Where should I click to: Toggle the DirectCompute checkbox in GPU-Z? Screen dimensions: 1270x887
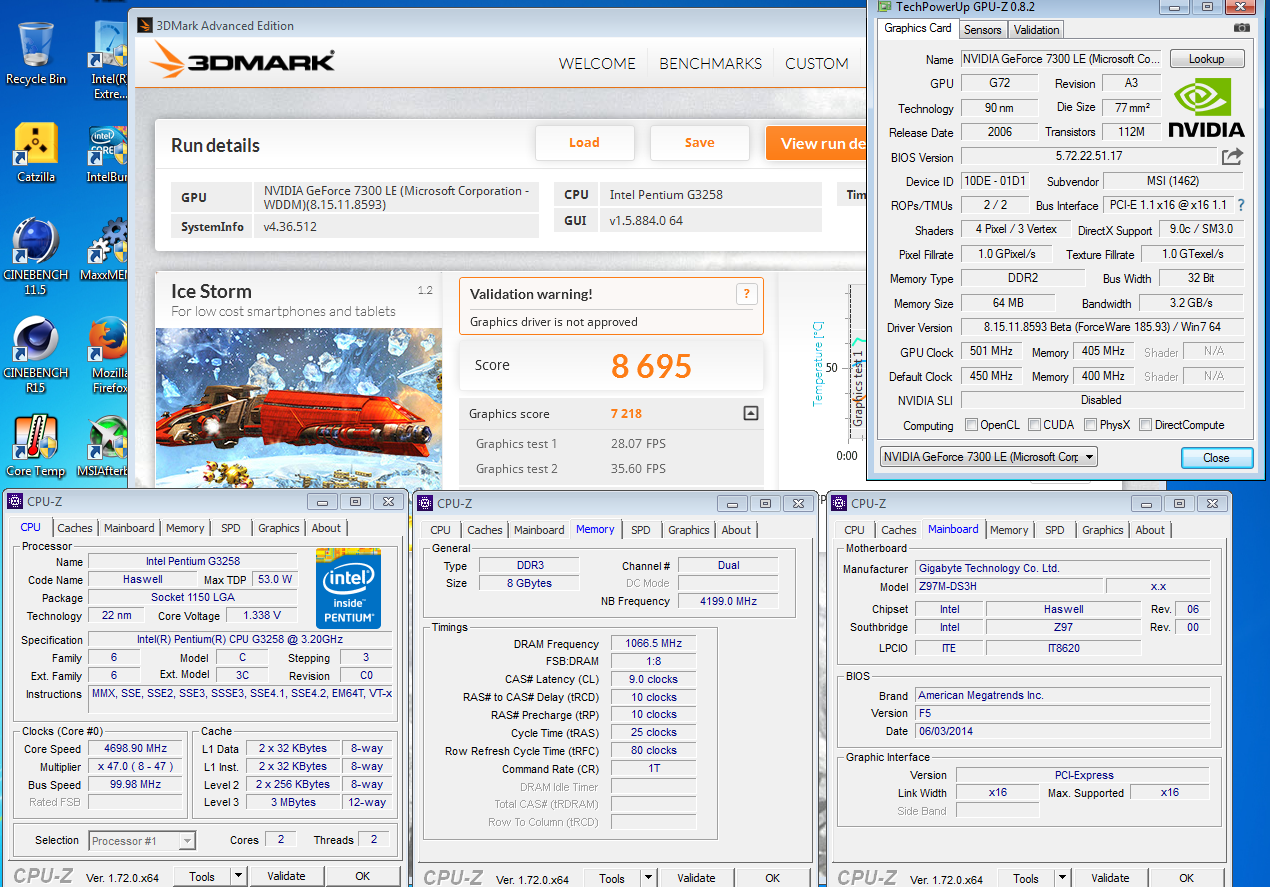1145,425
